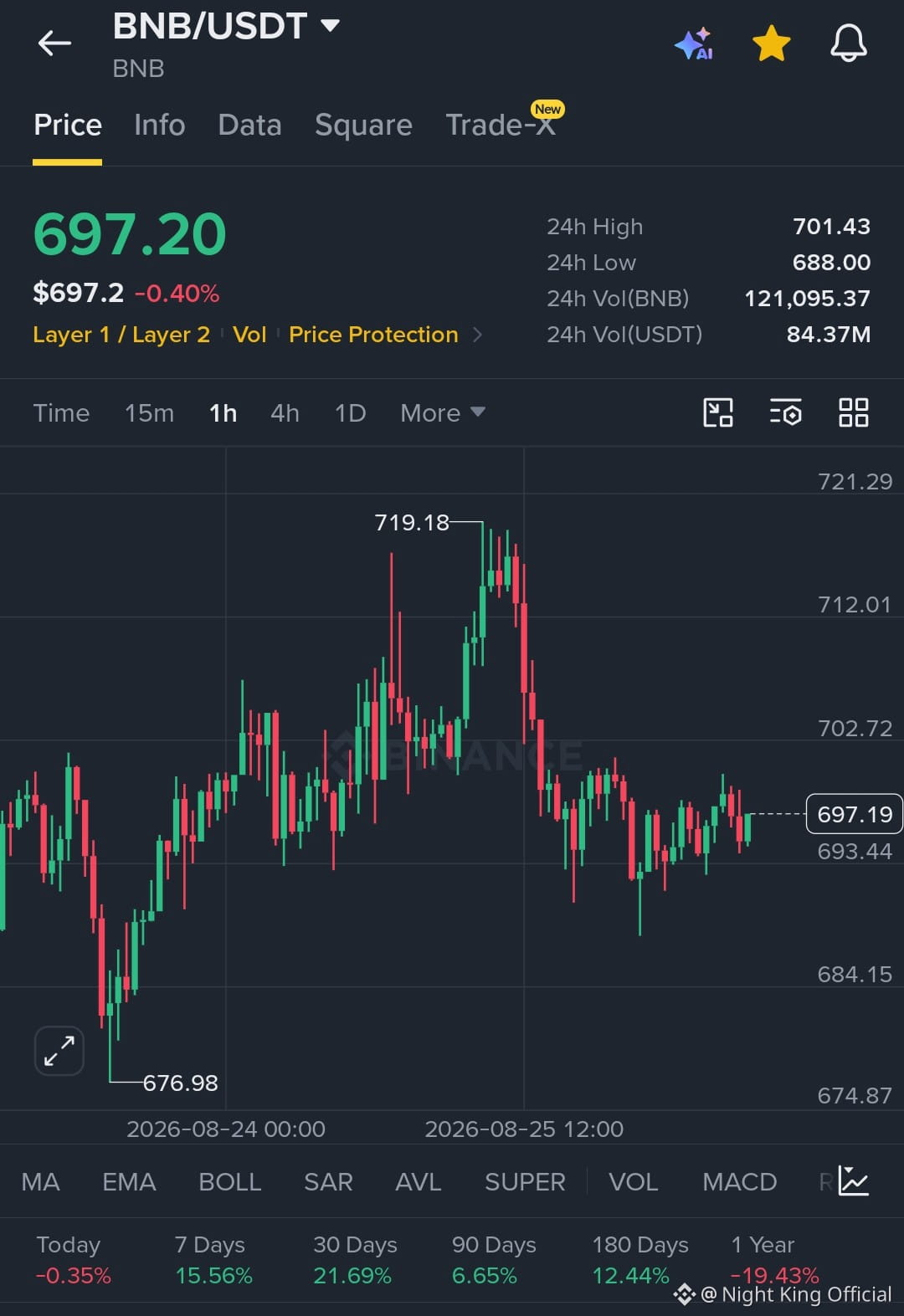Open the chart drawing tools icon
This screenshot has height=1316, width=904.
[718, 412]
